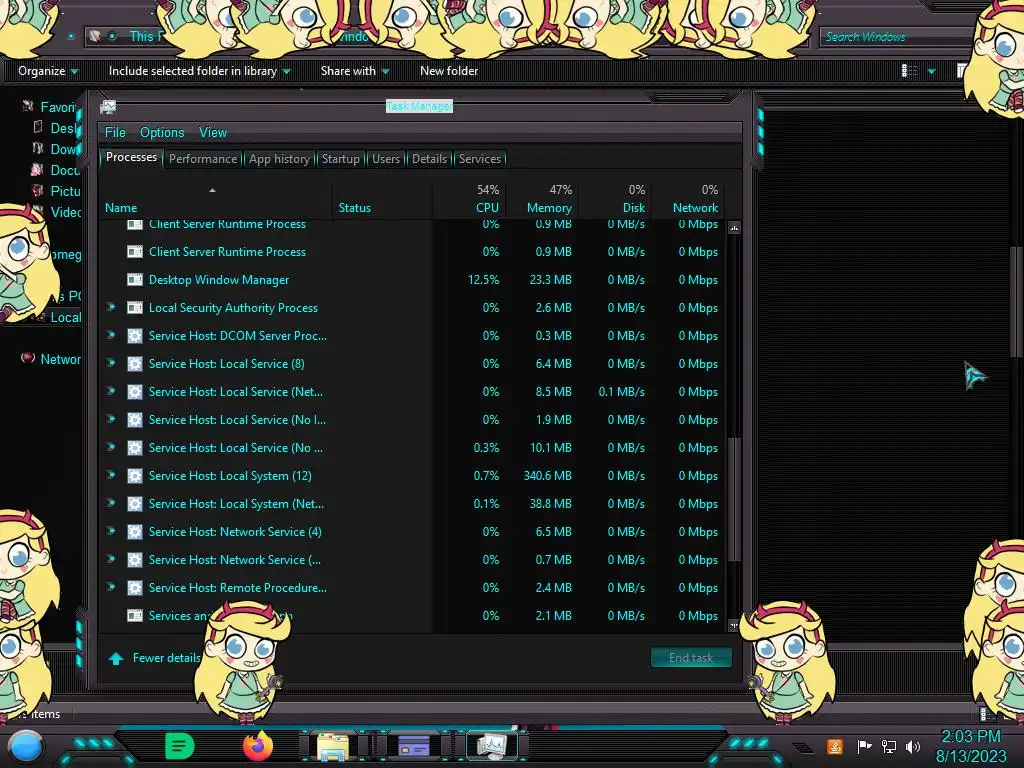
Task: Open the Options menu in Task Manager
Action: 162,133
